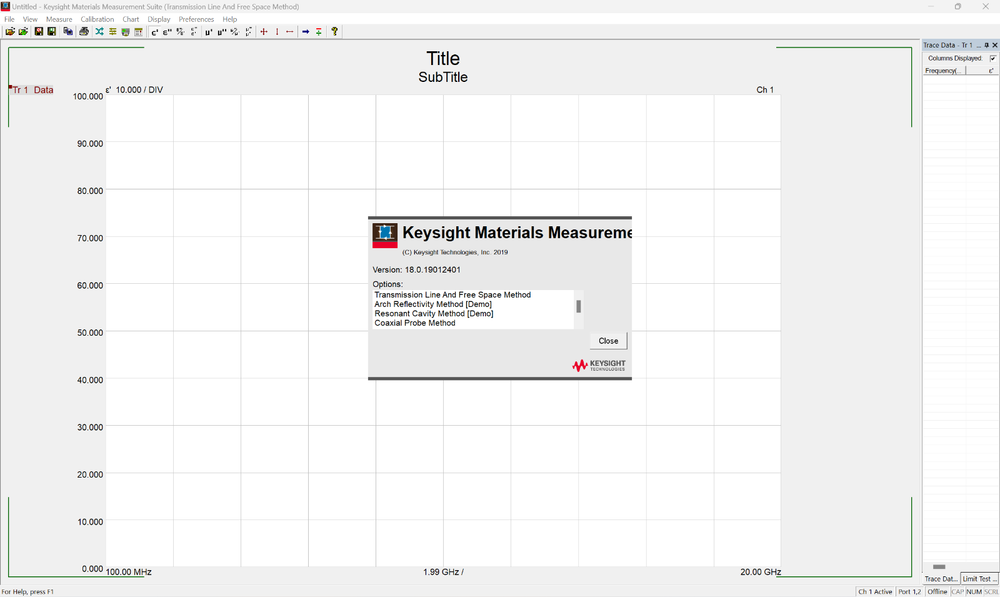Screen dimensions: 1000x597
Task: Click the e'' imaginary permittivity toolbar icon
Action: point(167,32)
